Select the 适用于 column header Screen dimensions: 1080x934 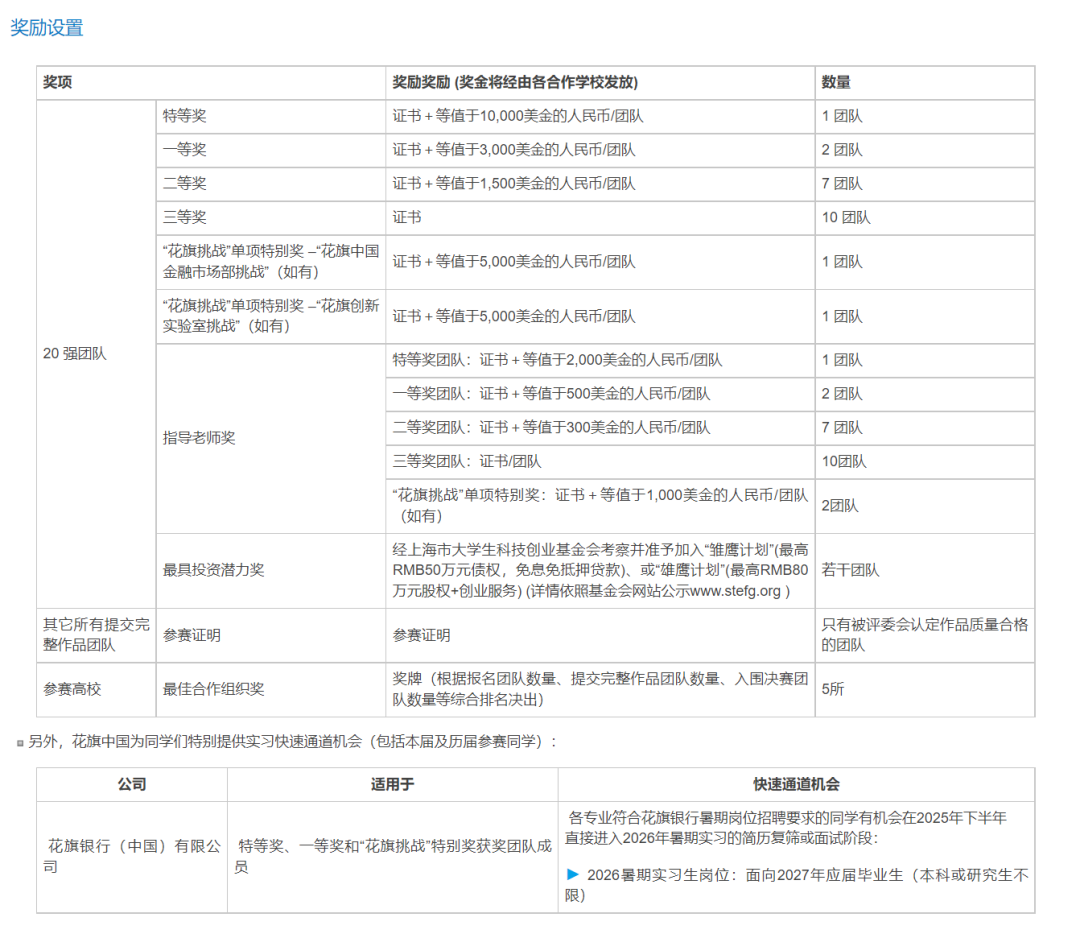click(393, 785)
